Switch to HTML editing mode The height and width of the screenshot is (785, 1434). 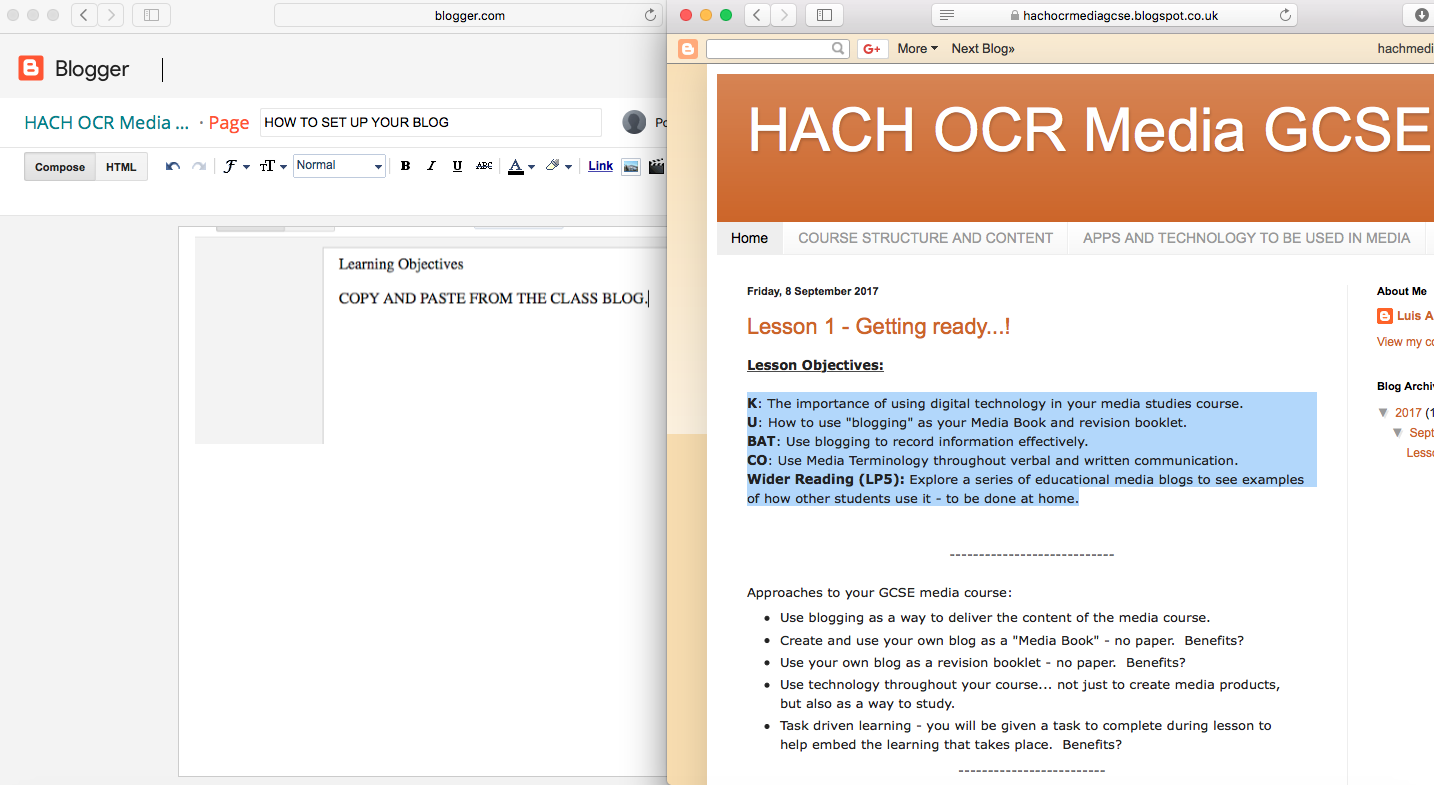(121, 167)
